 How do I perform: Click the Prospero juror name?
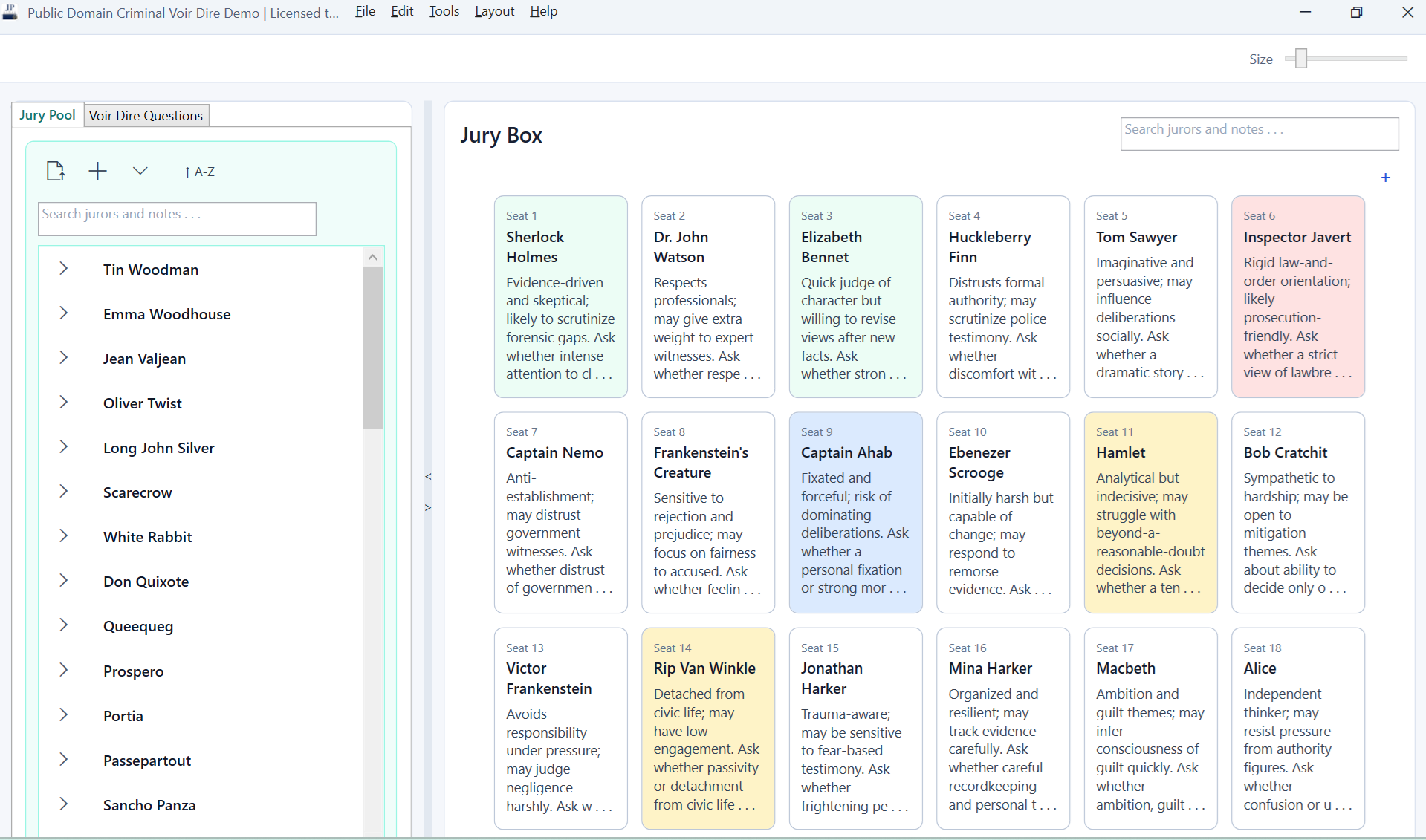(x=133, y=671)
